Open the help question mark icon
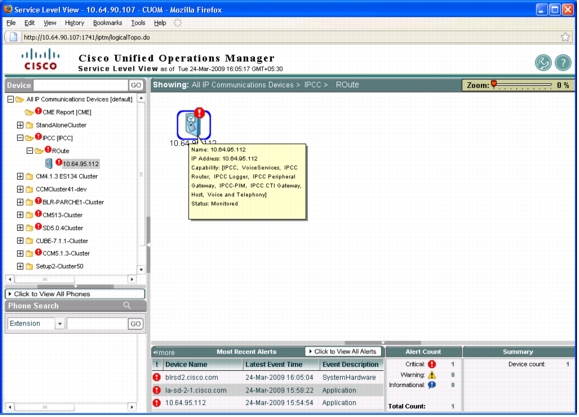This screenshot has height=417, width=579. pos(563,63)
